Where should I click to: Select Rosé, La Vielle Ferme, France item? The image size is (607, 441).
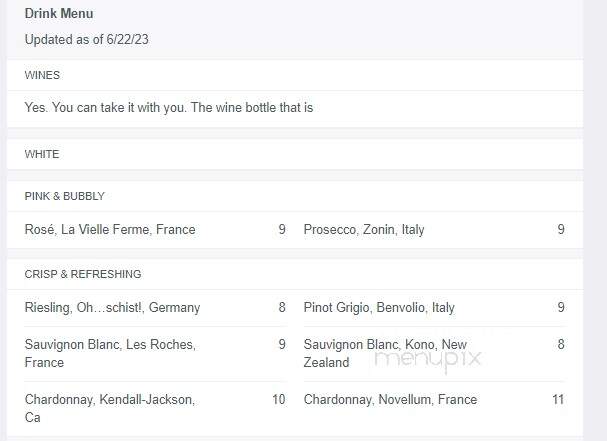click(x=110, y=230)
